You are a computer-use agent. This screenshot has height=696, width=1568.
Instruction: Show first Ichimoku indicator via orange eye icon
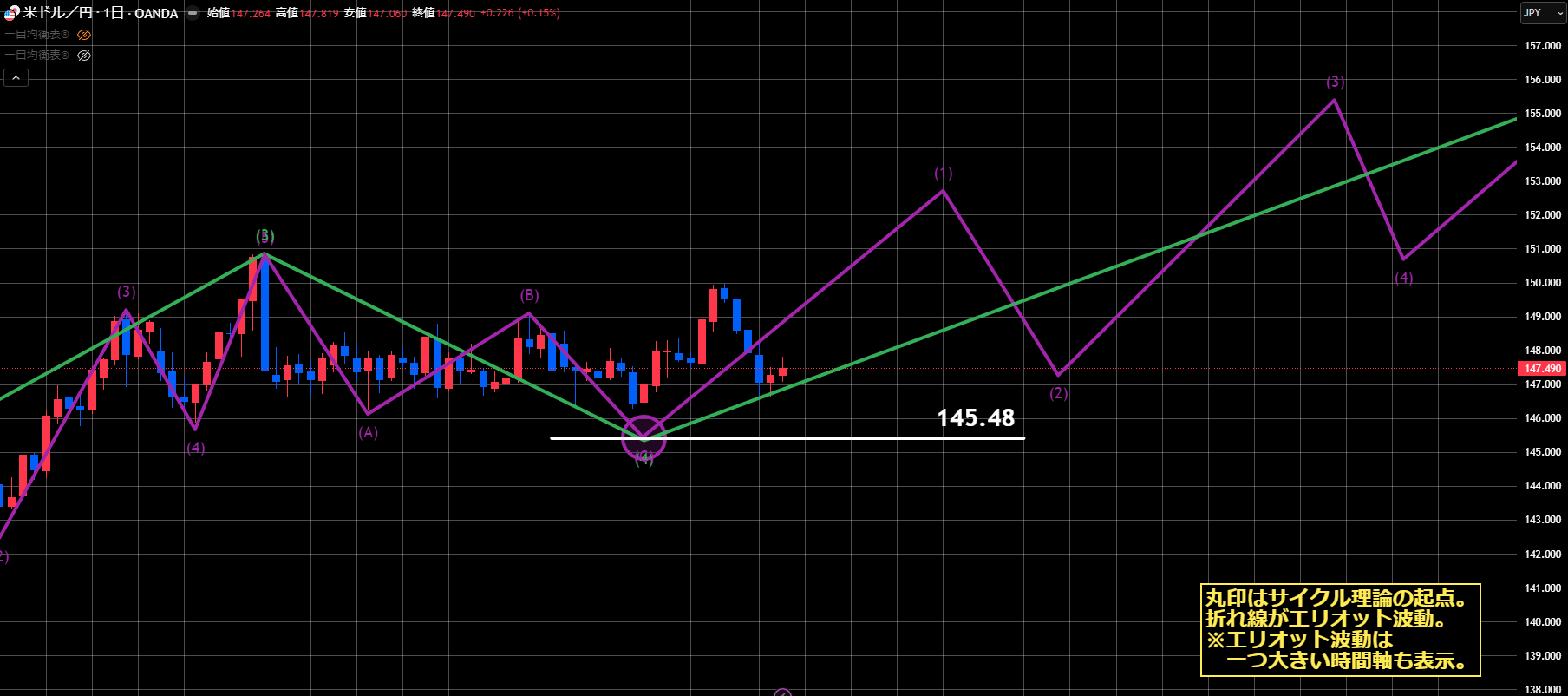click(x=84, y=35)
